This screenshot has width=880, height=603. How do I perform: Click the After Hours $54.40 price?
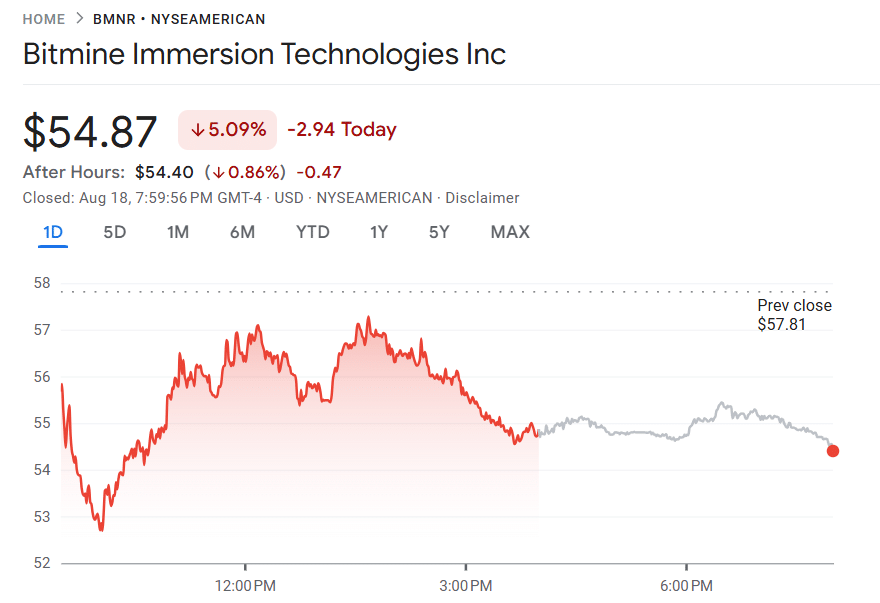pos(164,172)
